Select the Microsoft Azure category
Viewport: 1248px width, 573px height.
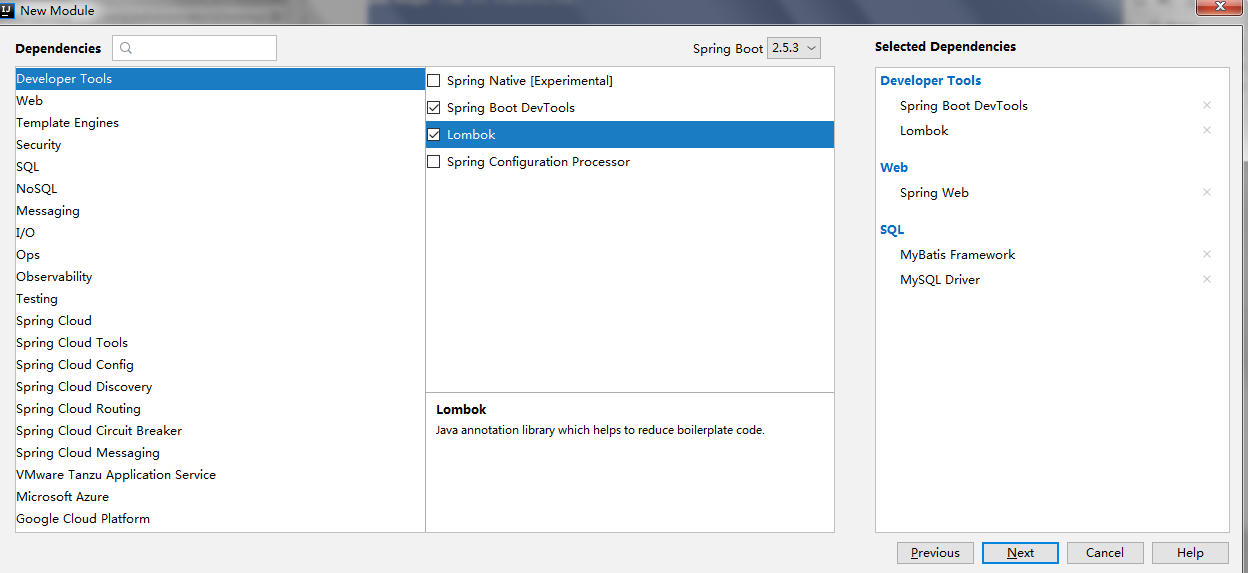[220, 497]
